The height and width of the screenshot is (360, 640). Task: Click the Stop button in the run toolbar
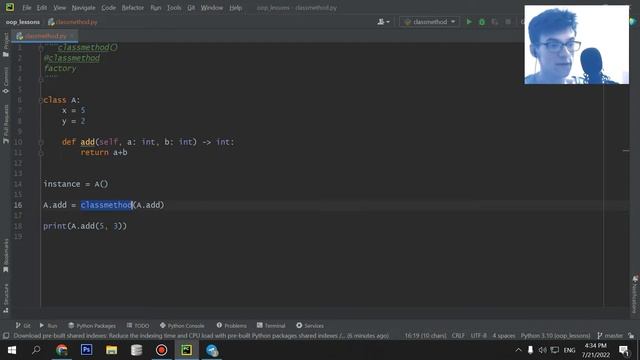point(508,22)
